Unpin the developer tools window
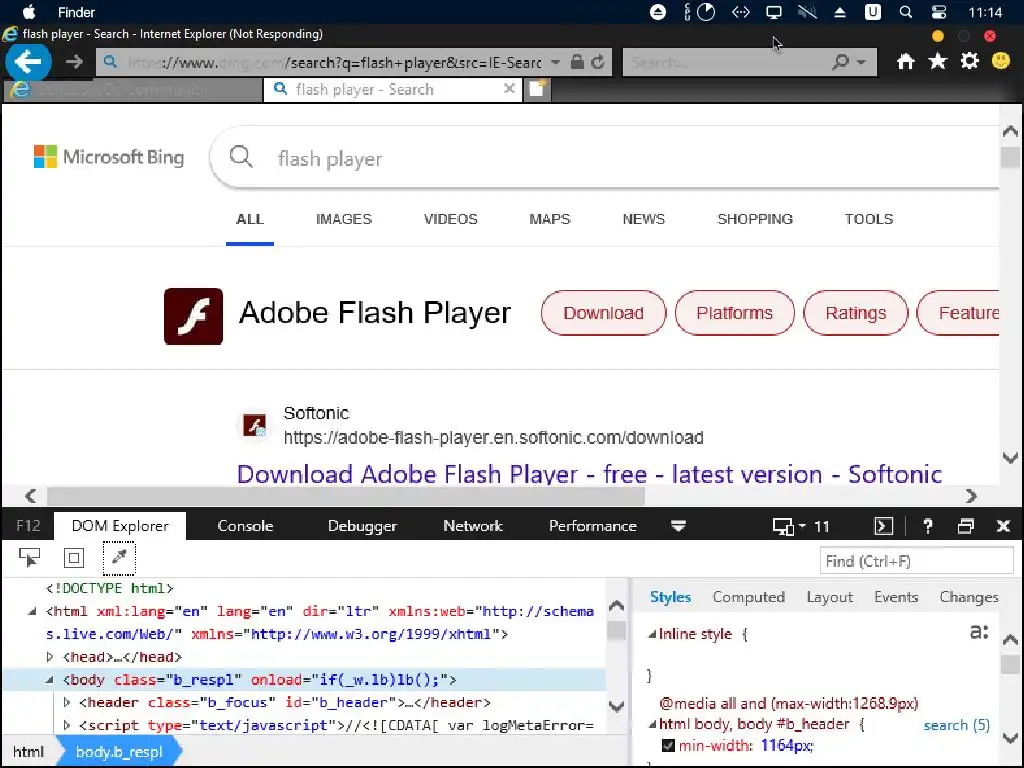The width and height of the screenshot is (1024, 768). point(966,526)
